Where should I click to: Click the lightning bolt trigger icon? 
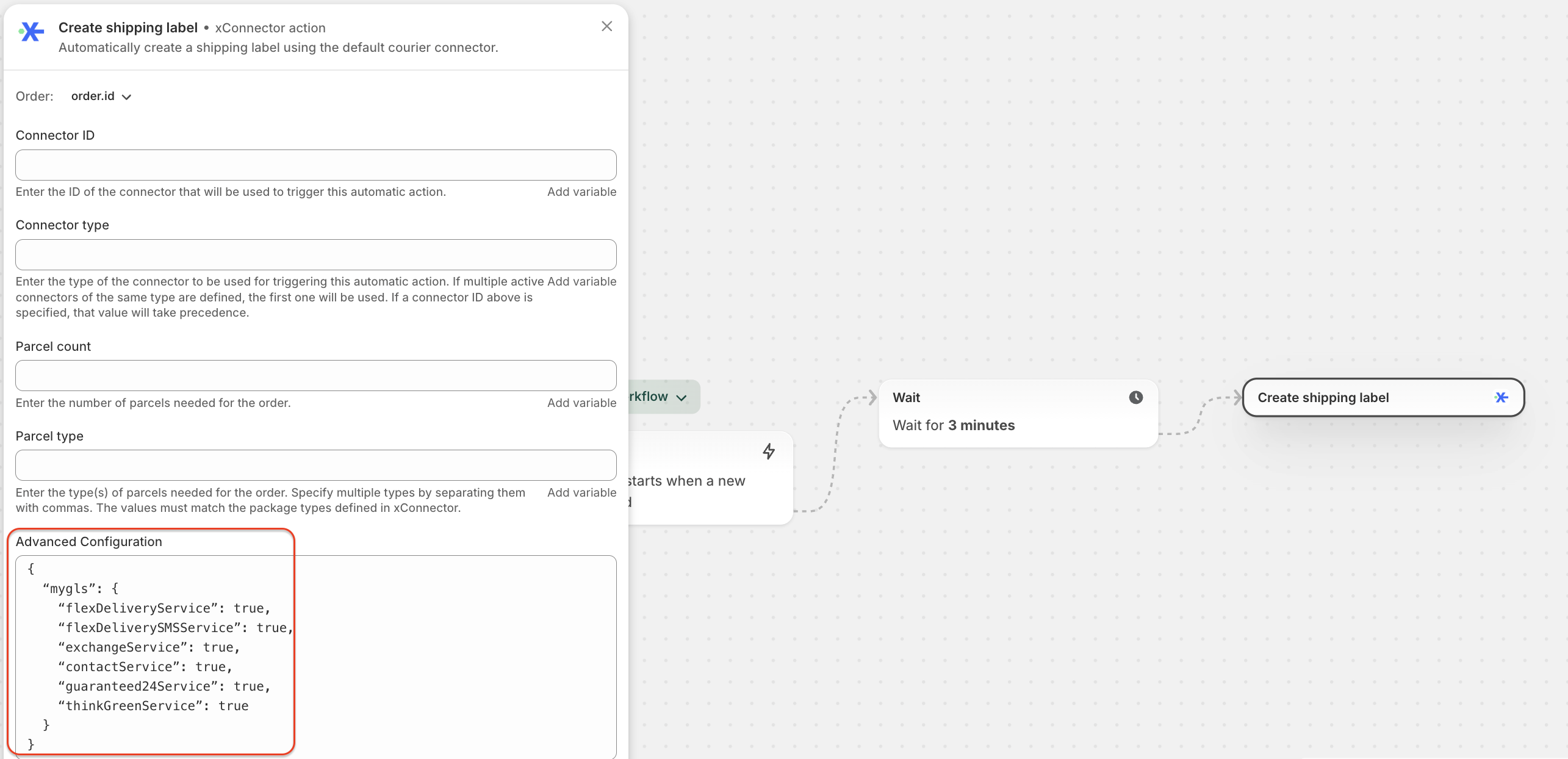pos(769,451)
